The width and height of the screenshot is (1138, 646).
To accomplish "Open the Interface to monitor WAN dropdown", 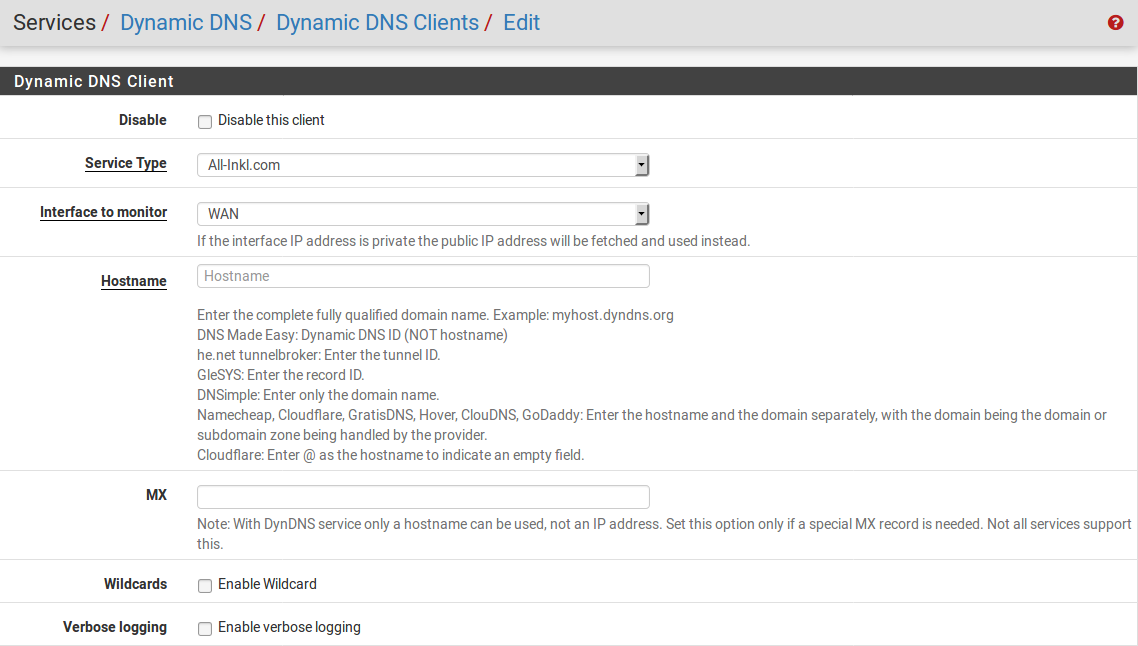I will pyautogui.click(x=423, y=213).
